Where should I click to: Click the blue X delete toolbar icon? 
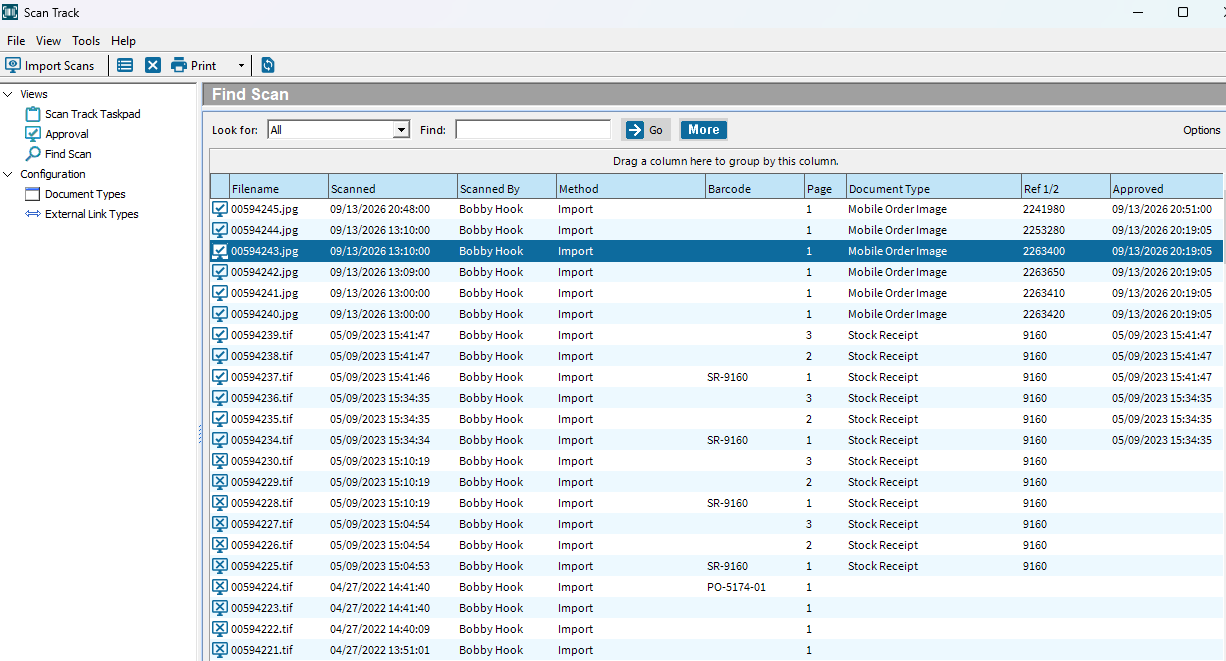click(153, 65)
